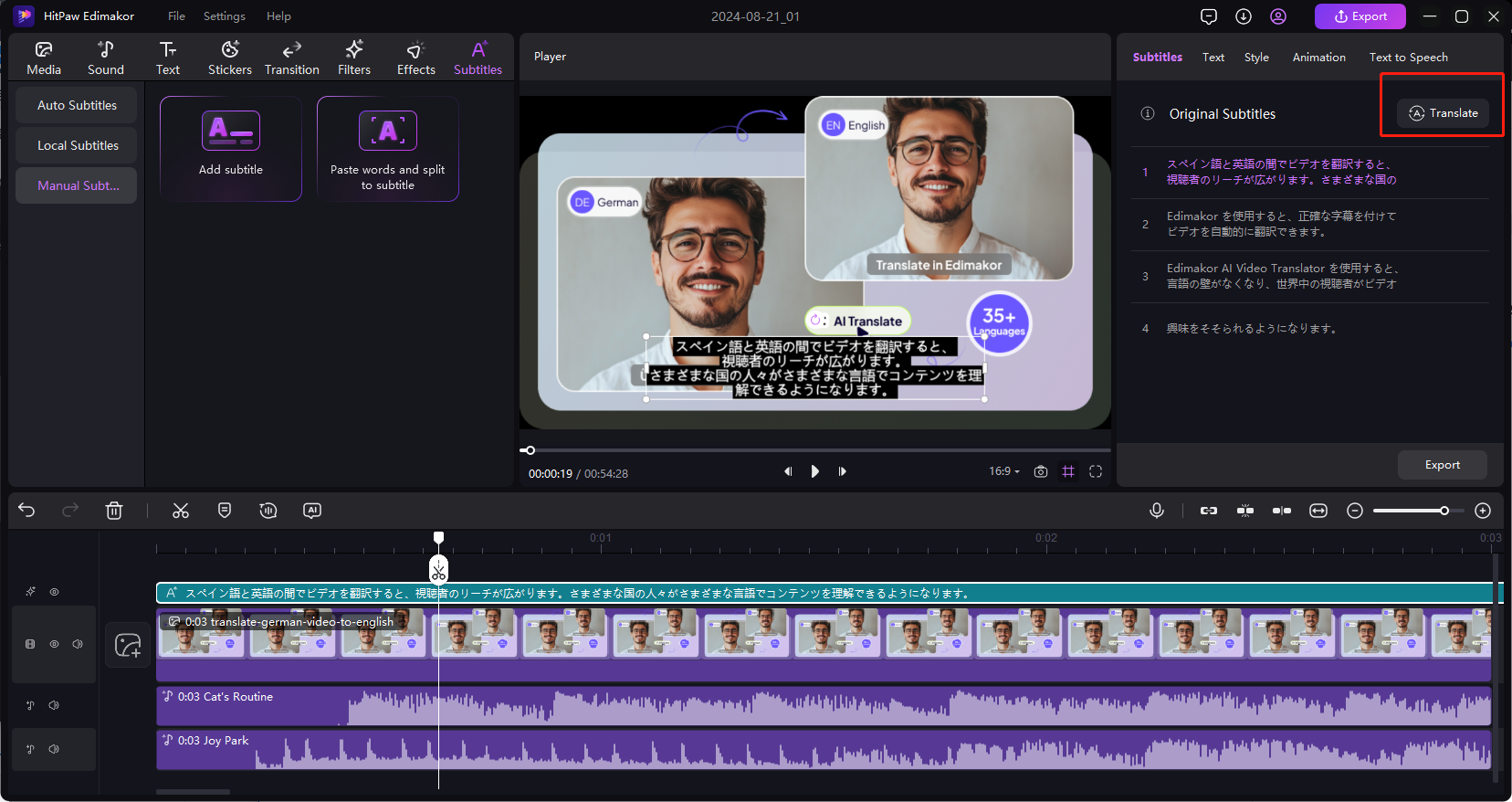This screenshot has height=802, width=1512.
Task: Add a cover image to the video track
Action: point(128,645)
